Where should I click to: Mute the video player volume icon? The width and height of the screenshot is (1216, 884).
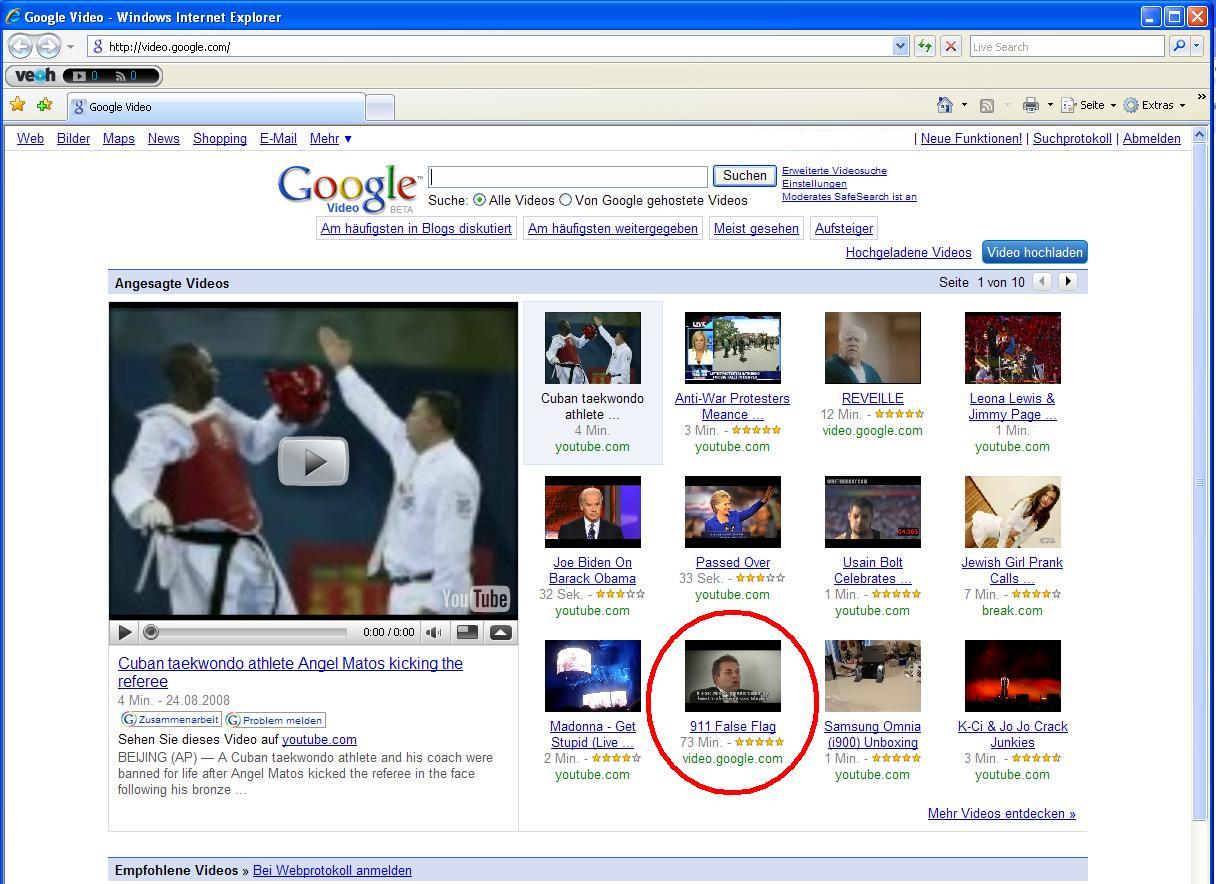coord(434,632)
